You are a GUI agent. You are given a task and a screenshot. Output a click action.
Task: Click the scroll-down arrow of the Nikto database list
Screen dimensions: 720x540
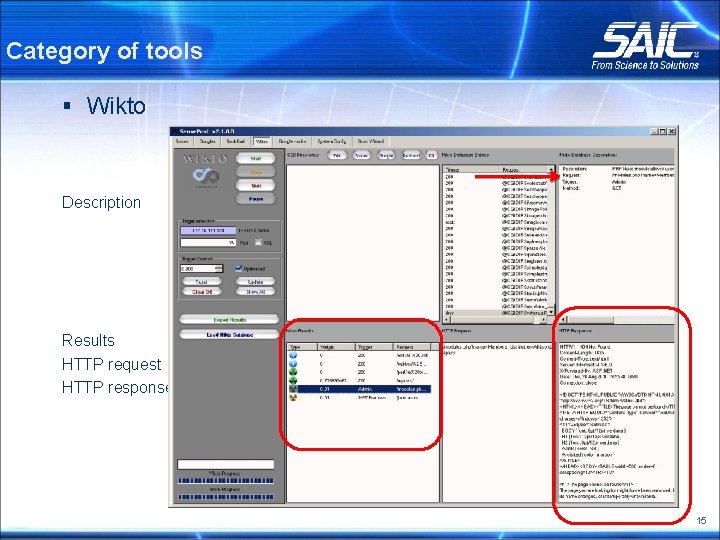(x=551, y=312)
